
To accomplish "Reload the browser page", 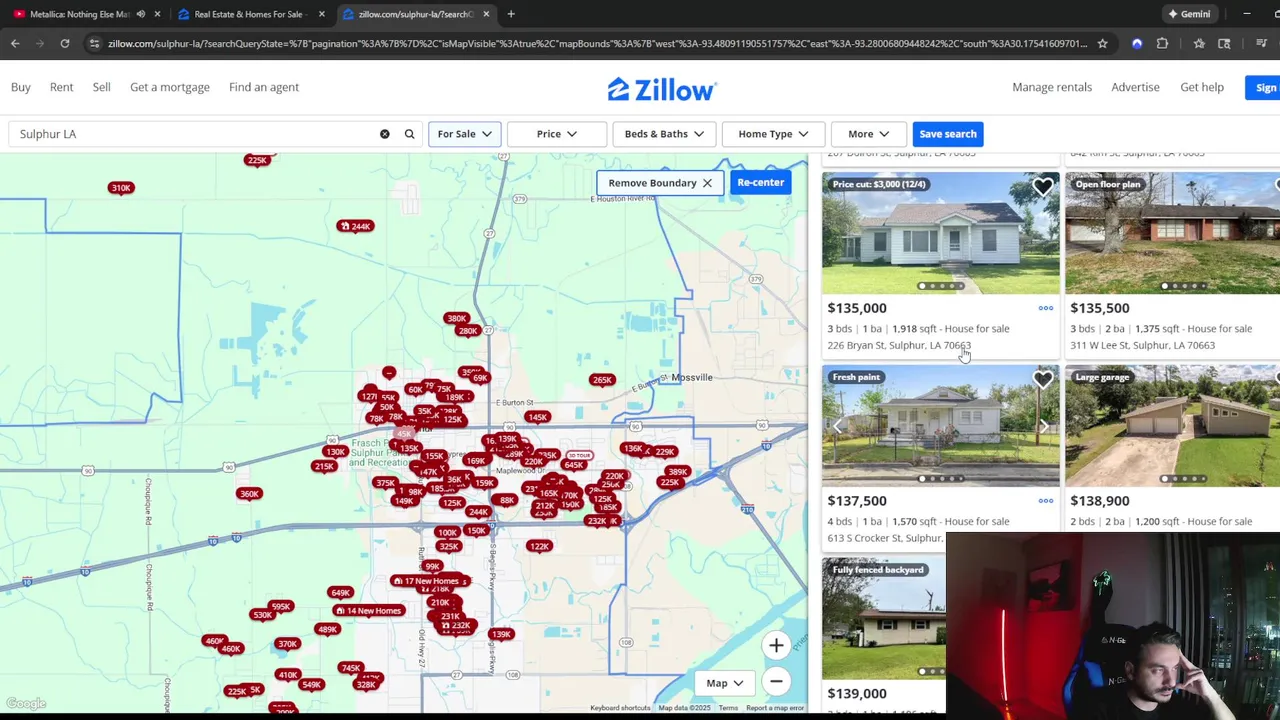I will [64, 43].
